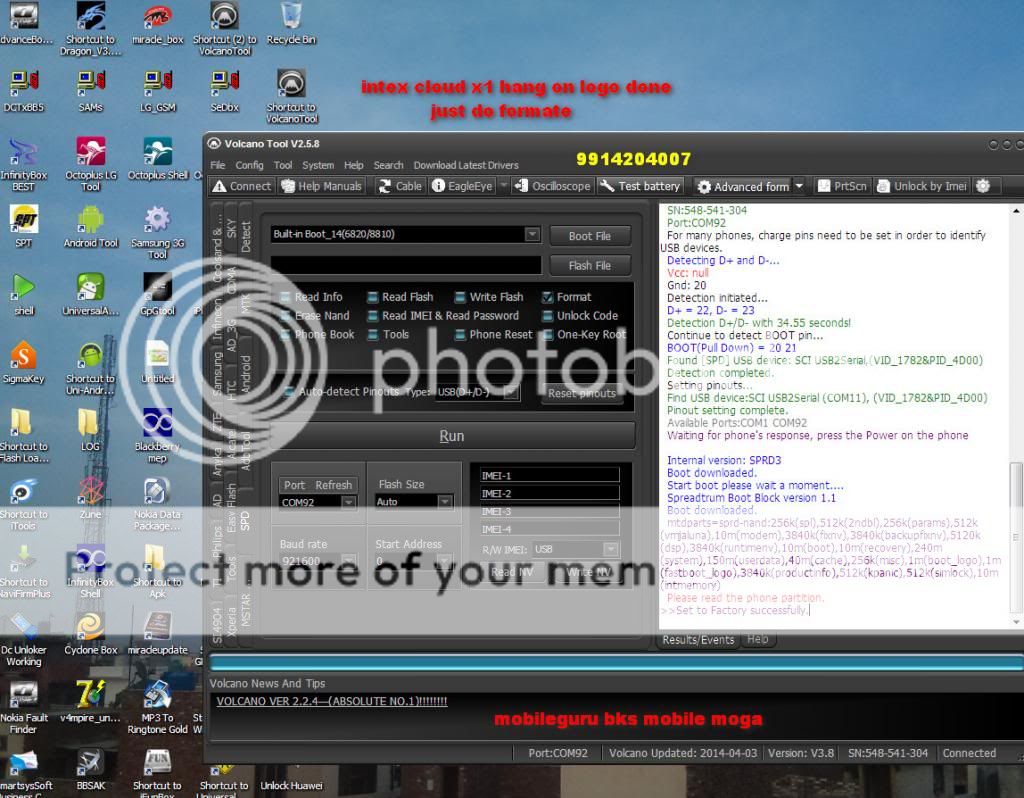This screenshot has height=798, width=1024.
Task: Click the blue progress bar
Action: [x=615, y=663]
